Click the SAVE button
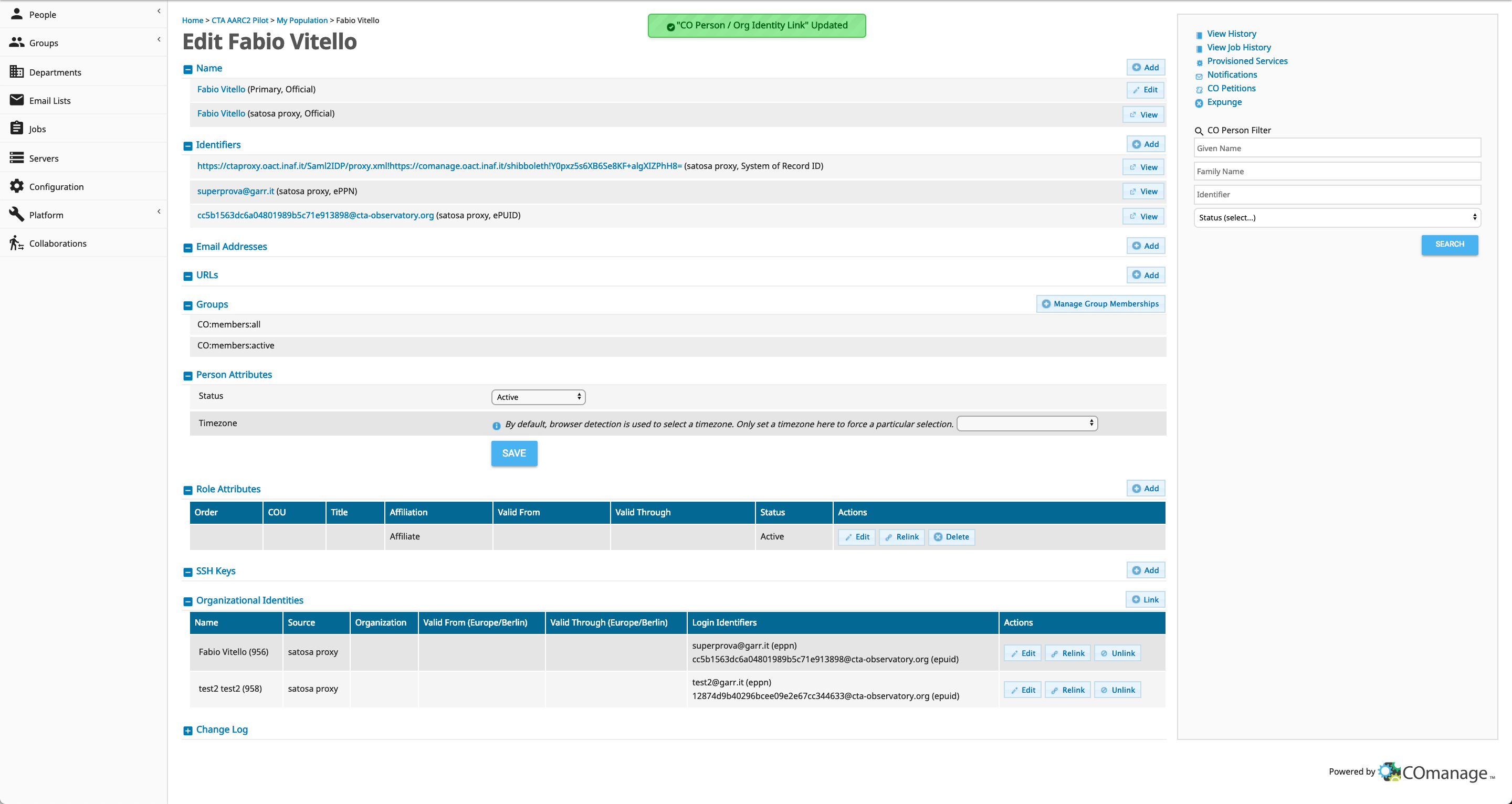The height and width of the screenshot is (804, 1512). (x=514, y=453)
